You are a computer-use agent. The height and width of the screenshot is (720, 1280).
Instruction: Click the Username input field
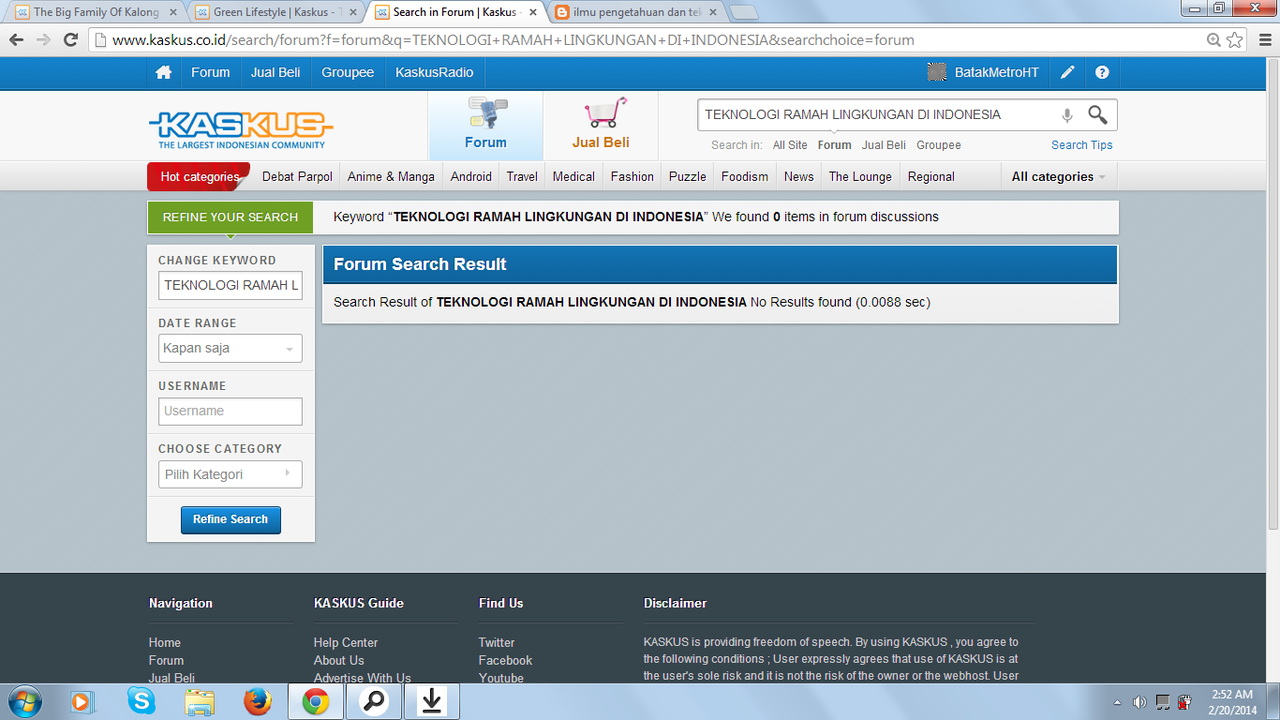pyautogui.click(x=230, y=411)
